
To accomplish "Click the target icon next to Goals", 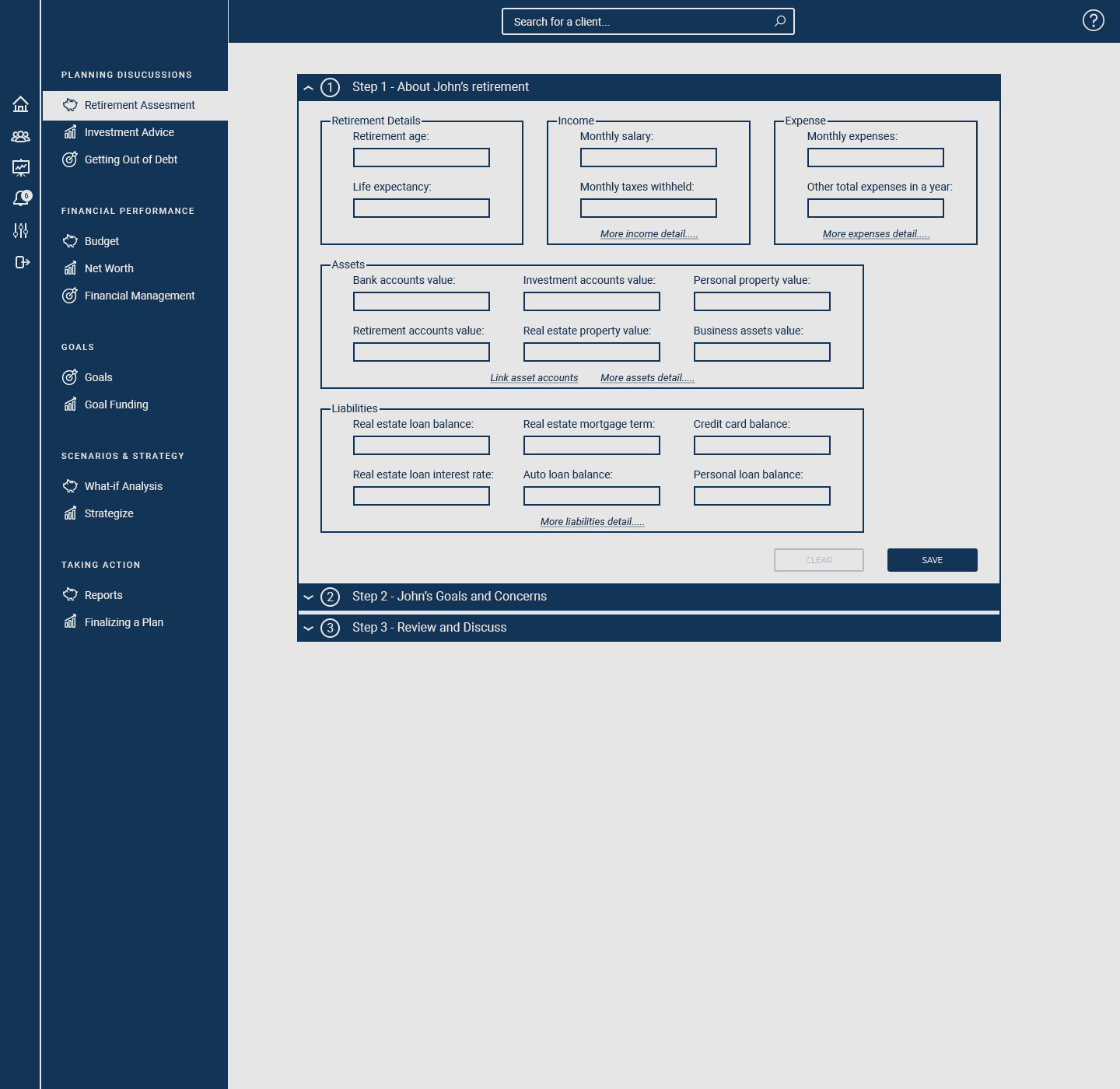I will (70, 377).
